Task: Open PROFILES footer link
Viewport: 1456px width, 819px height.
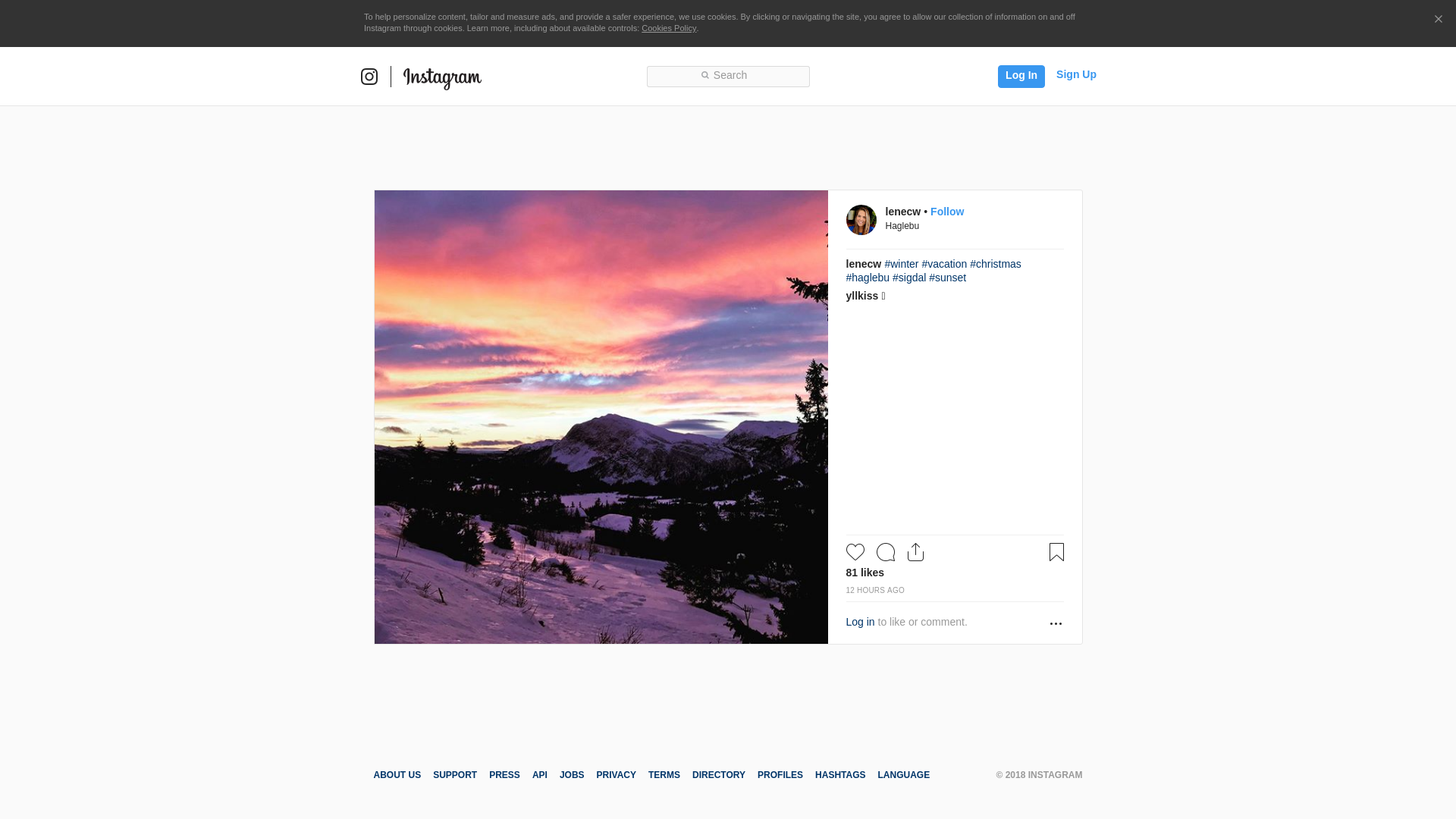Action: [x=780, y=775]
